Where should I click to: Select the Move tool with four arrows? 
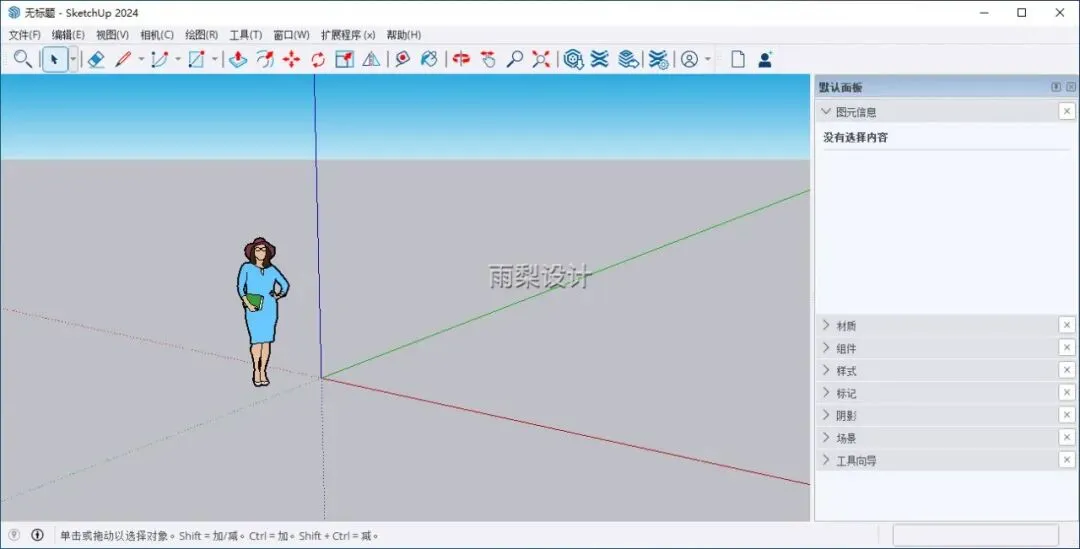coord(291,59)
